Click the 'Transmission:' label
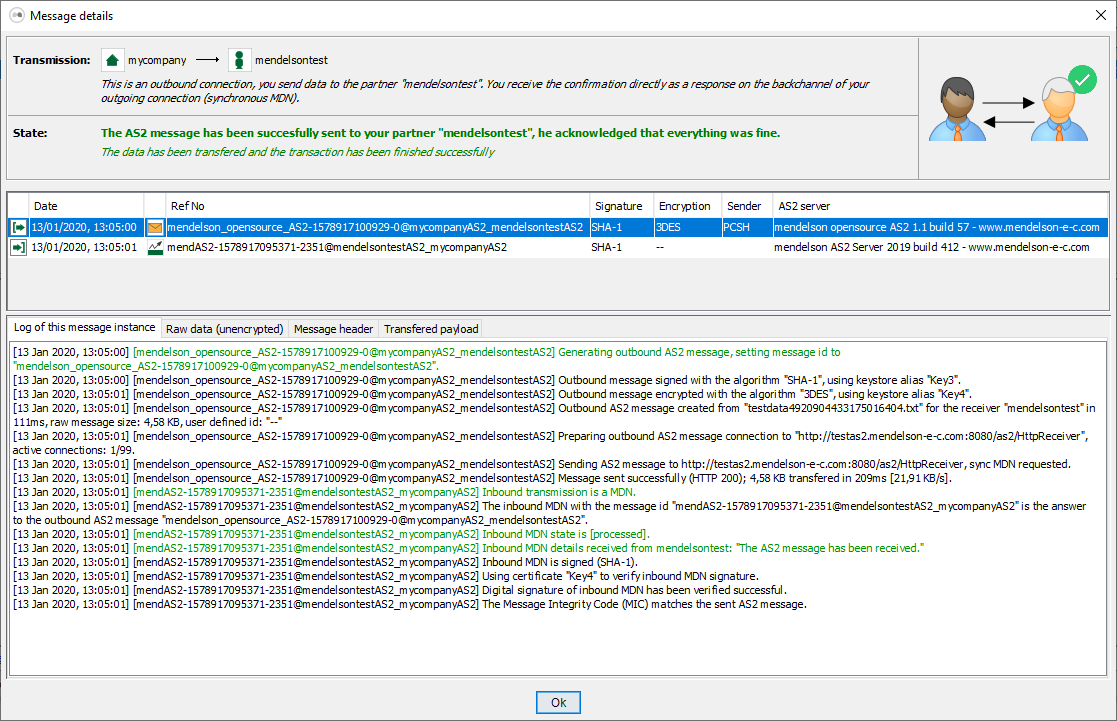This screenshot has width=1117, height=721. click(51, 61)
